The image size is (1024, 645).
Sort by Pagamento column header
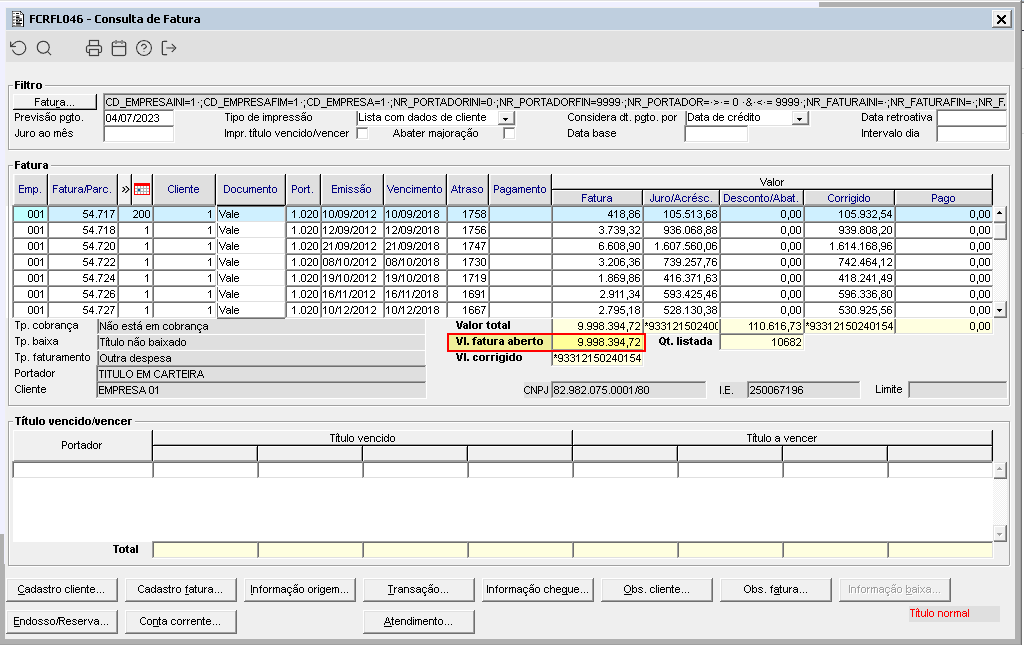click(520, 189)
